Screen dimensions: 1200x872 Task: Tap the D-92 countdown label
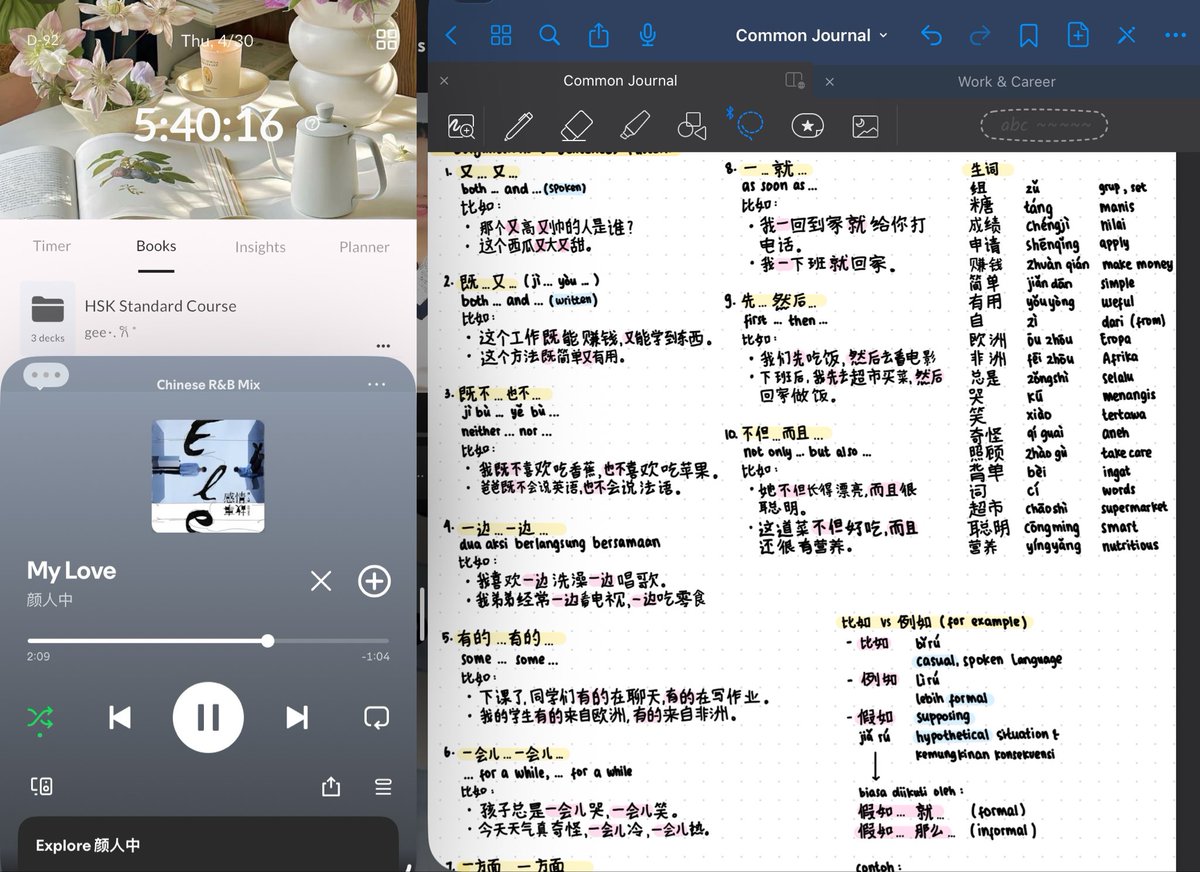(44, 40)
